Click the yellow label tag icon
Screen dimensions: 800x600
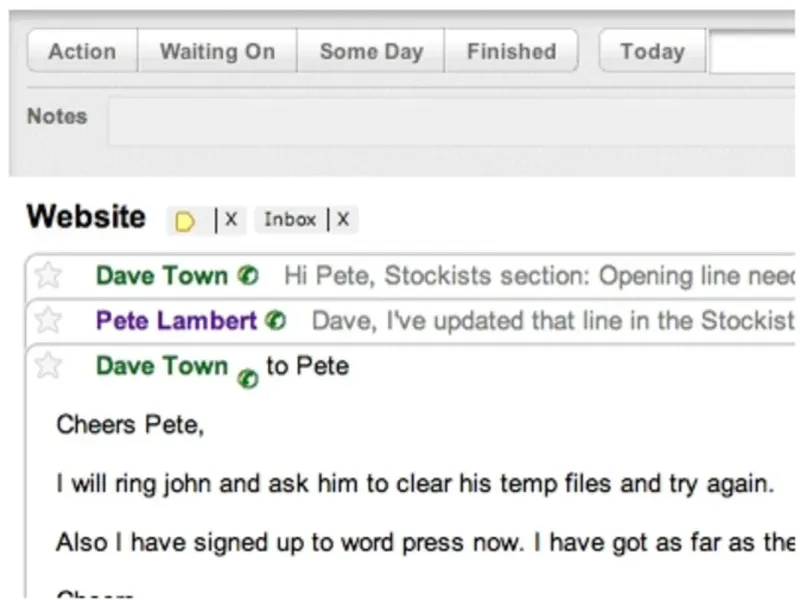pyautogui.click(x=185, y=221)
